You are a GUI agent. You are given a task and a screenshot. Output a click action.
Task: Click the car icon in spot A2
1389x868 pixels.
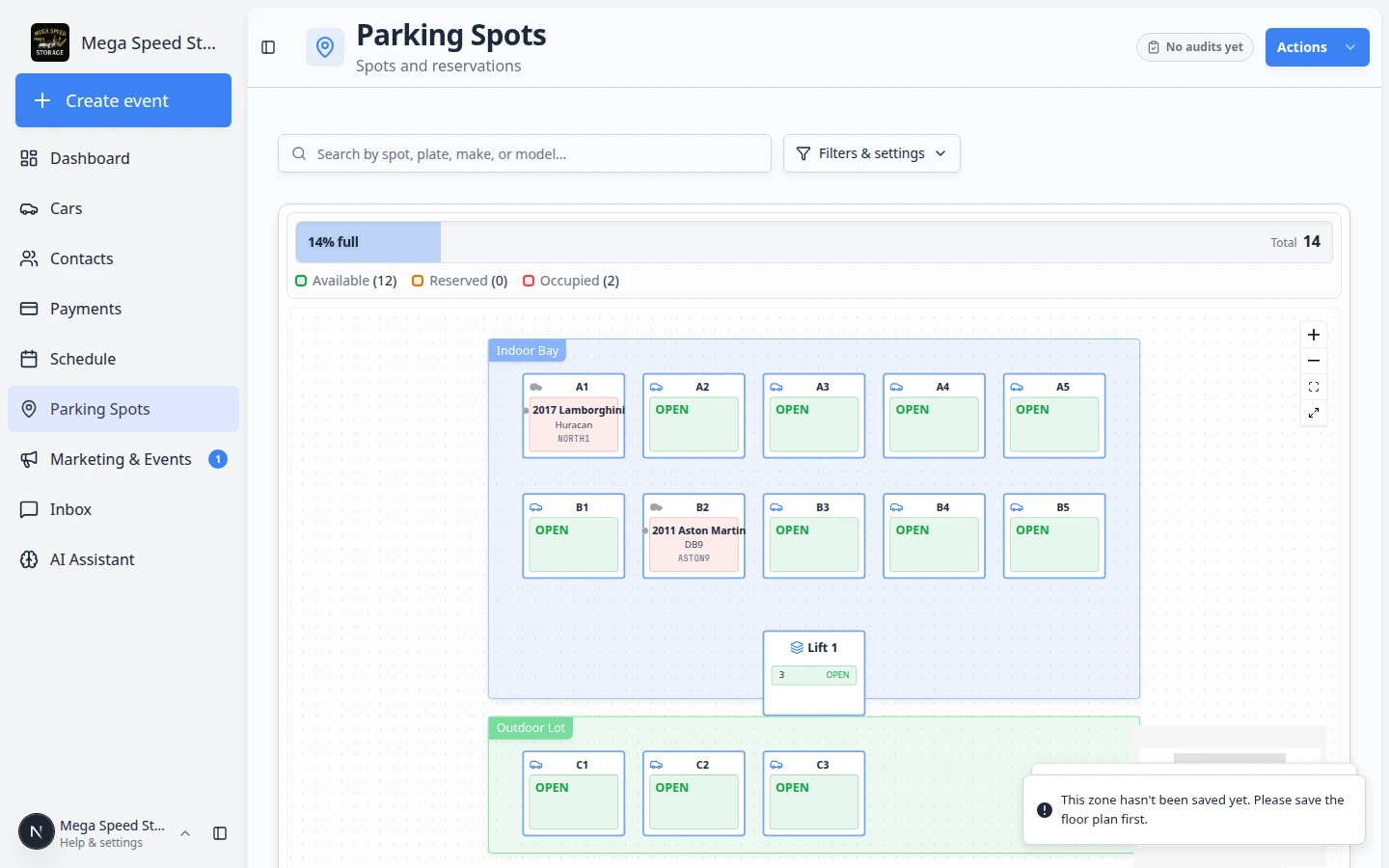(x=656, y=387)
